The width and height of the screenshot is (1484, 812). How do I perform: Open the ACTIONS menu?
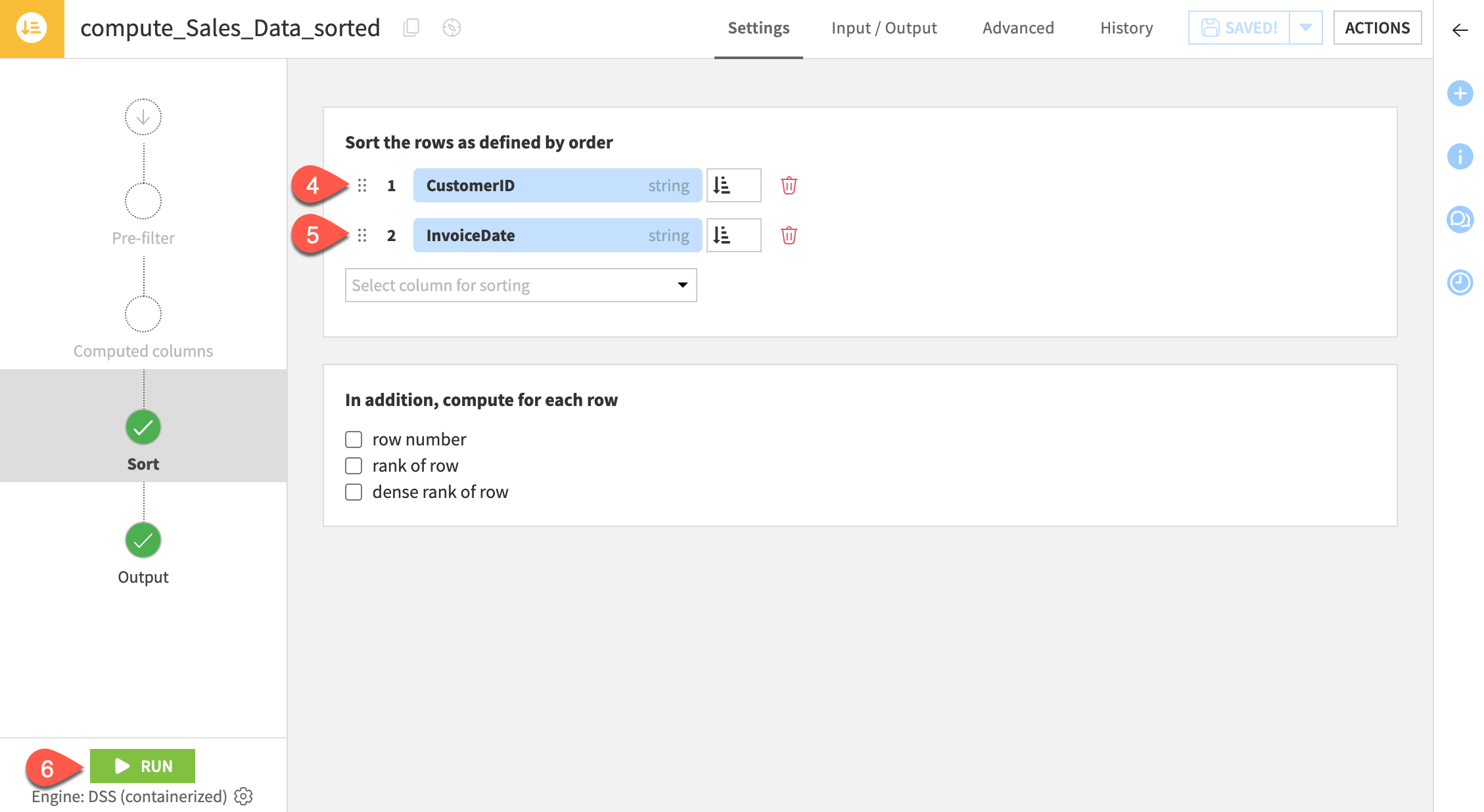[1377, 28]
